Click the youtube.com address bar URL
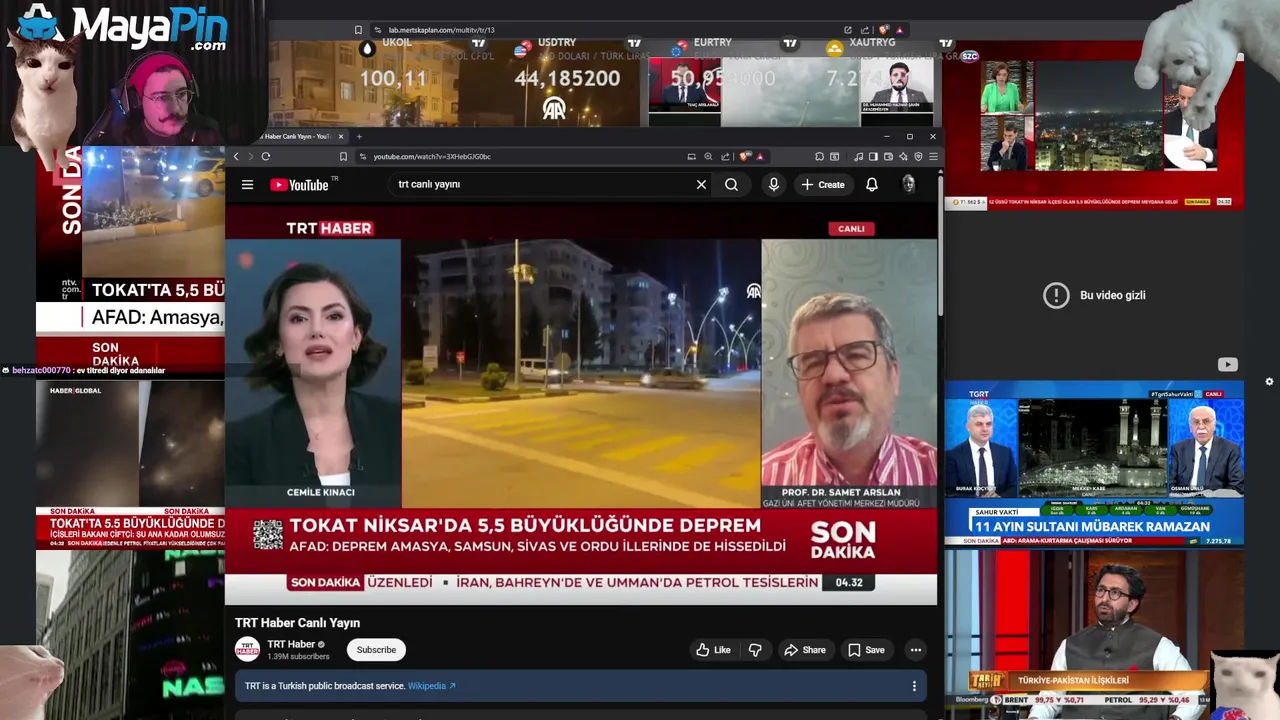 (x=432, y=157)
